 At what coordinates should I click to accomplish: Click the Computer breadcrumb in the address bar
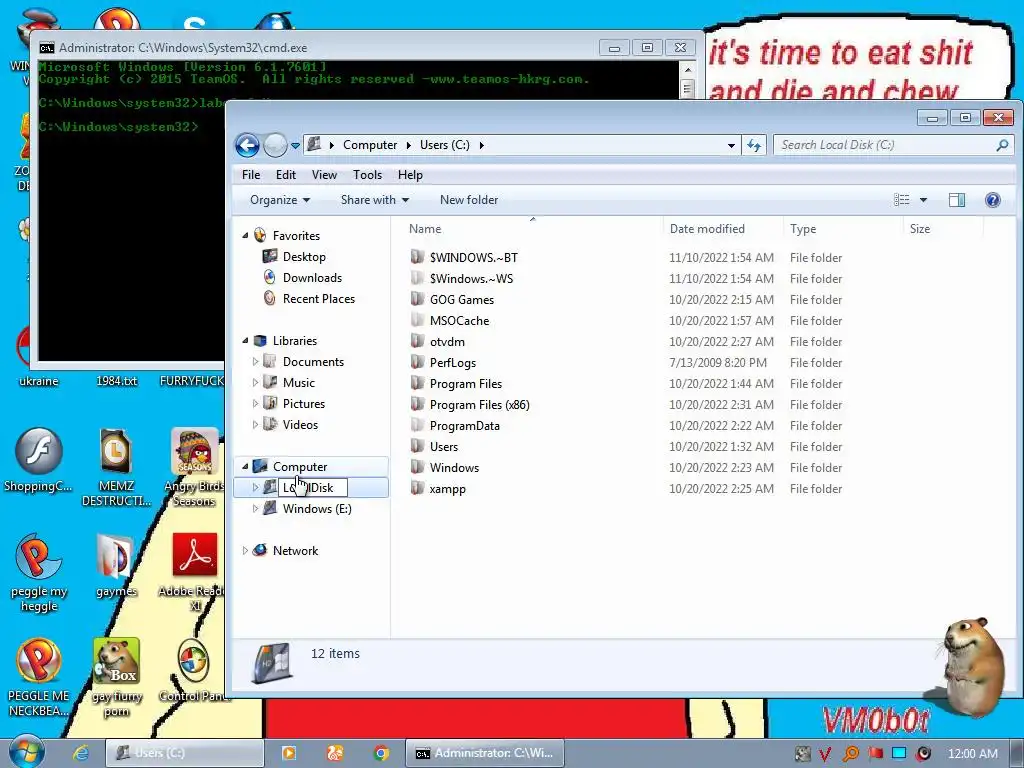click(x=370, y=145)
